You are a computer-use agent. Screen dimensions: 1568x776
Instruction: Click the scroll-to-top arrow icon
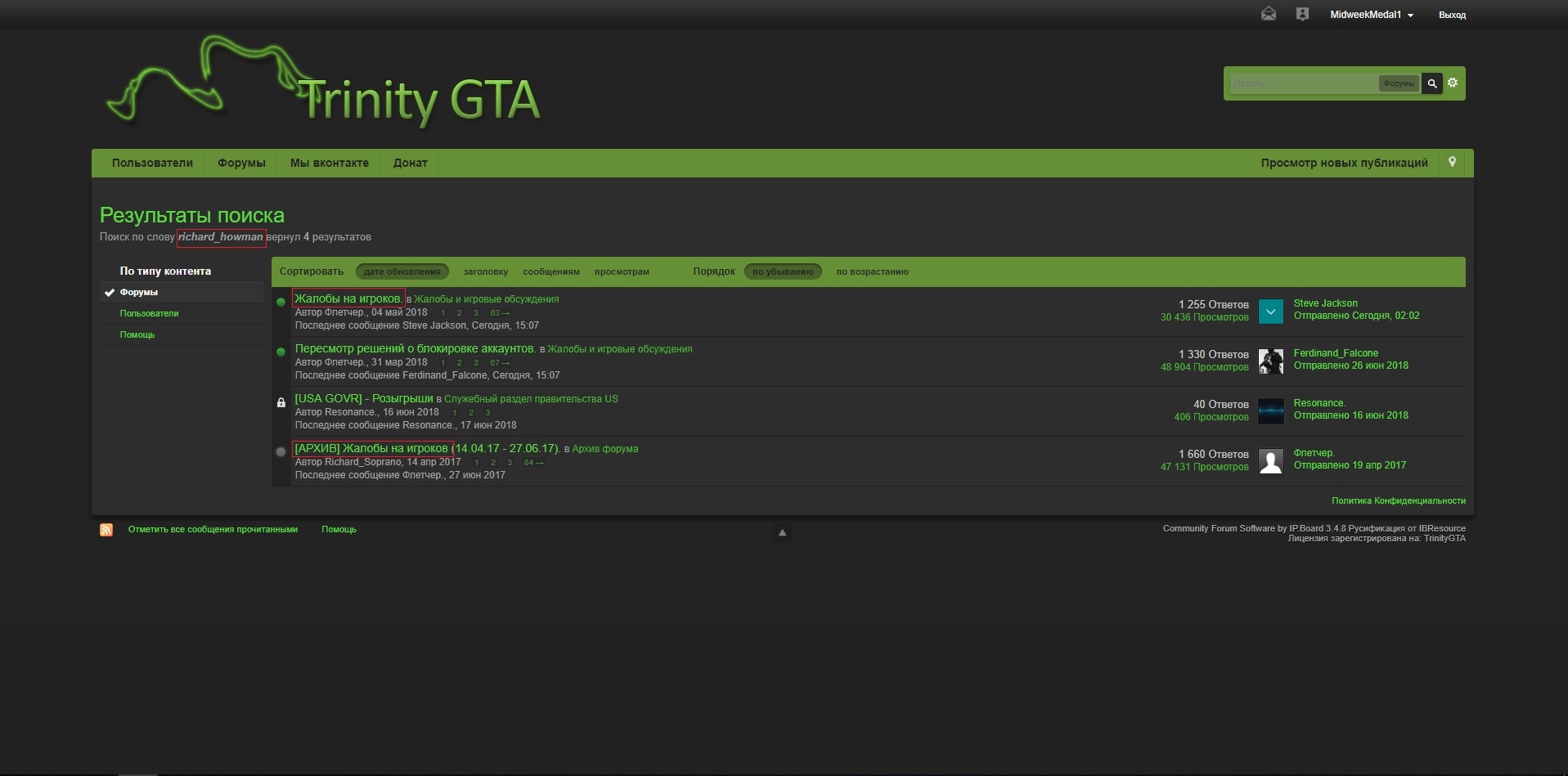782,533
